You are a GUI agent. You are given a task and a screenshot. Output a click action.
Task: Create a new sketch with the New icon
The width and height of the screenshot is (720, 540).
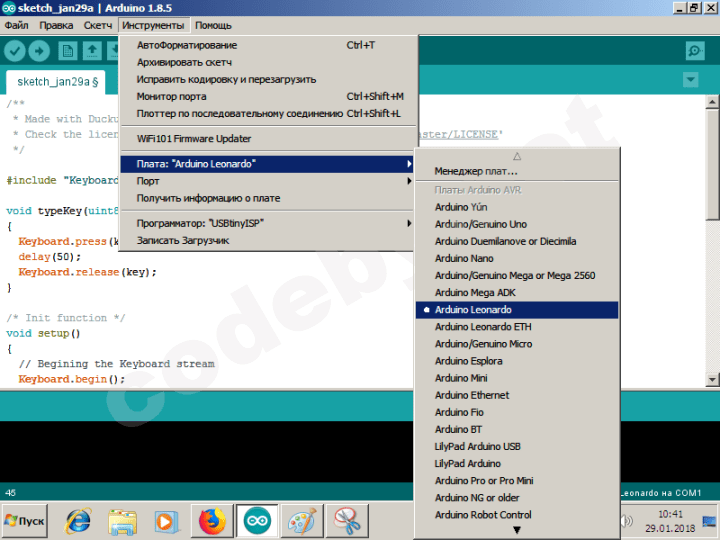click(x=68, y=51)
